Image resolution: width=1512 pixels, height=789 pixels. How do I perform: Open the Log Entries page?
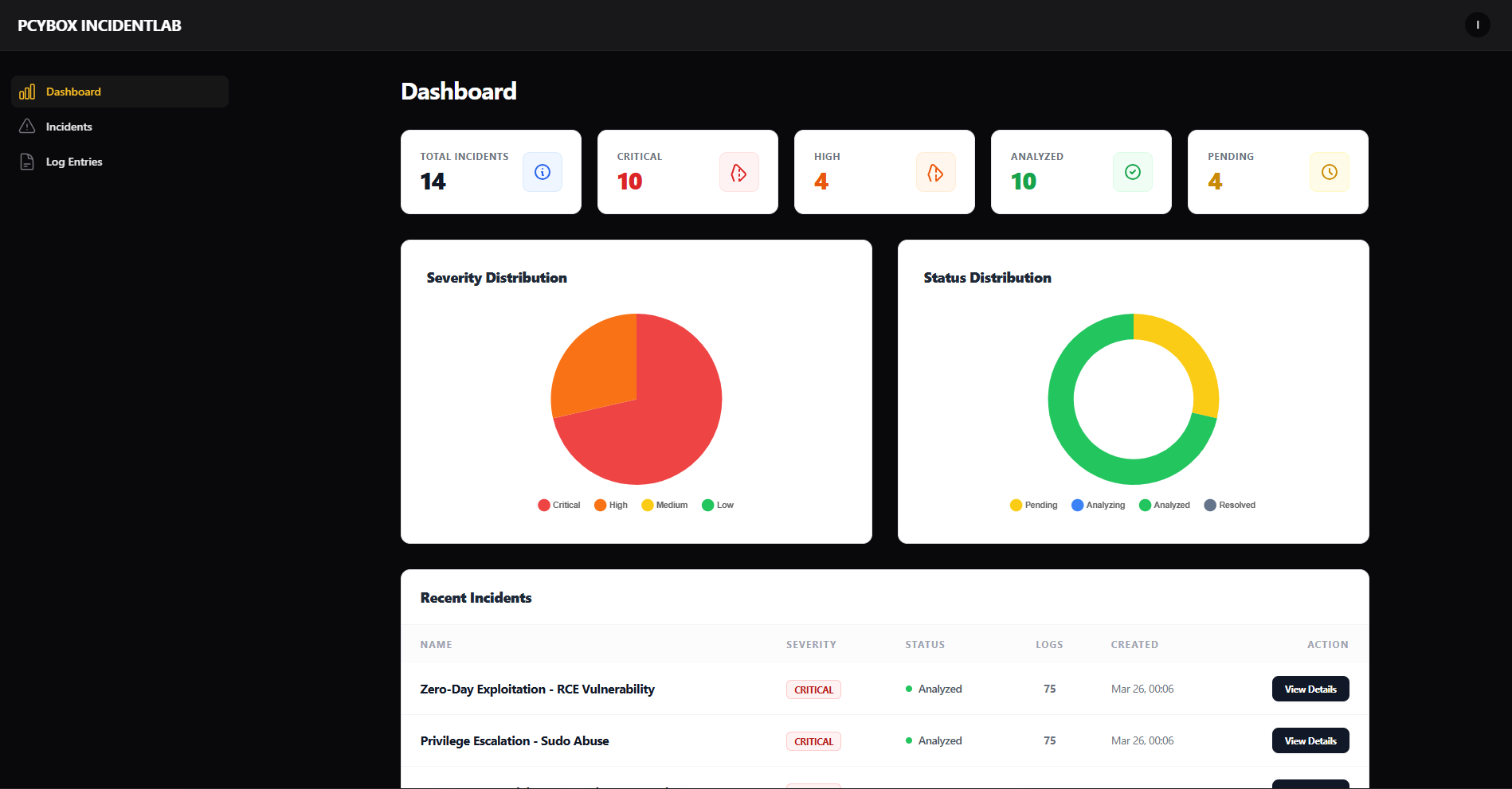coord(120,162)
